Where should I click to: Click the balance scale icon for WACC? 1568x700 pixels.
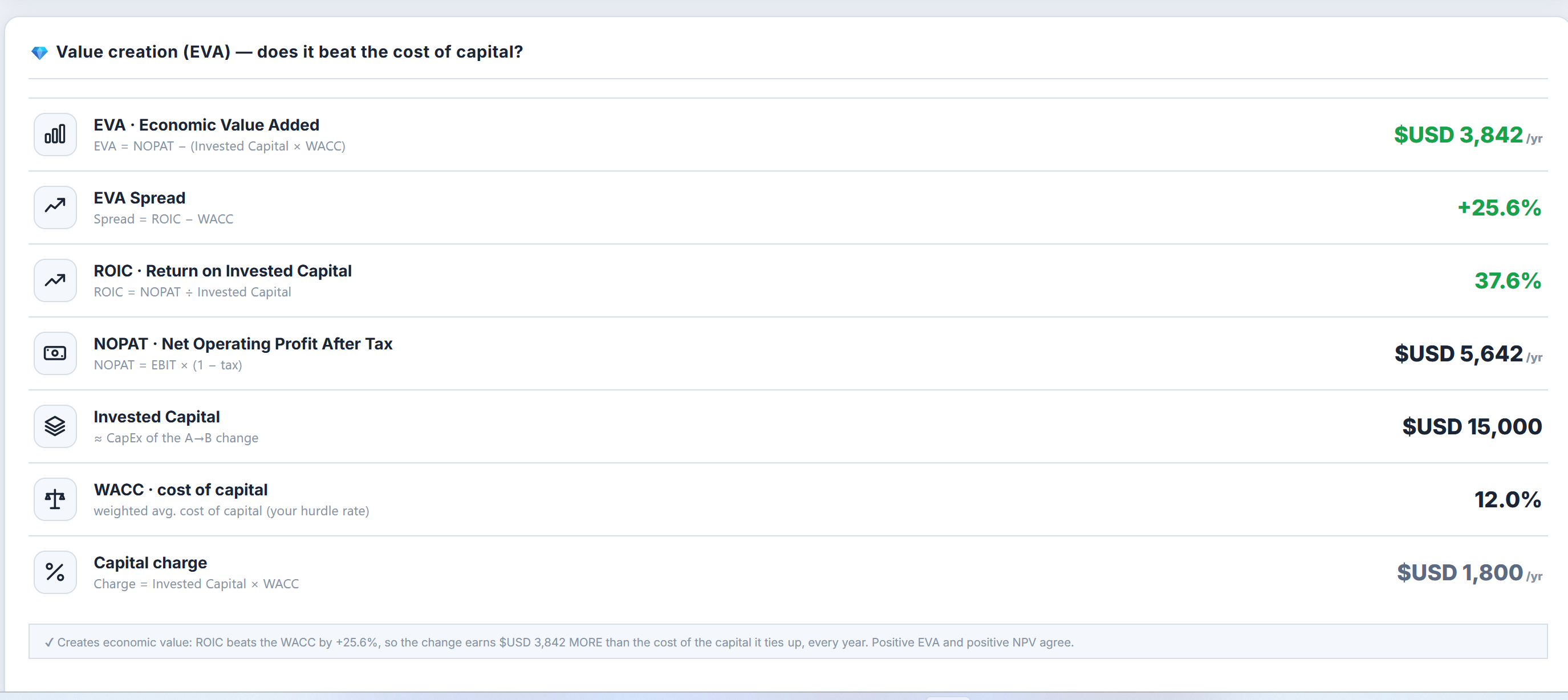point(55,500)
